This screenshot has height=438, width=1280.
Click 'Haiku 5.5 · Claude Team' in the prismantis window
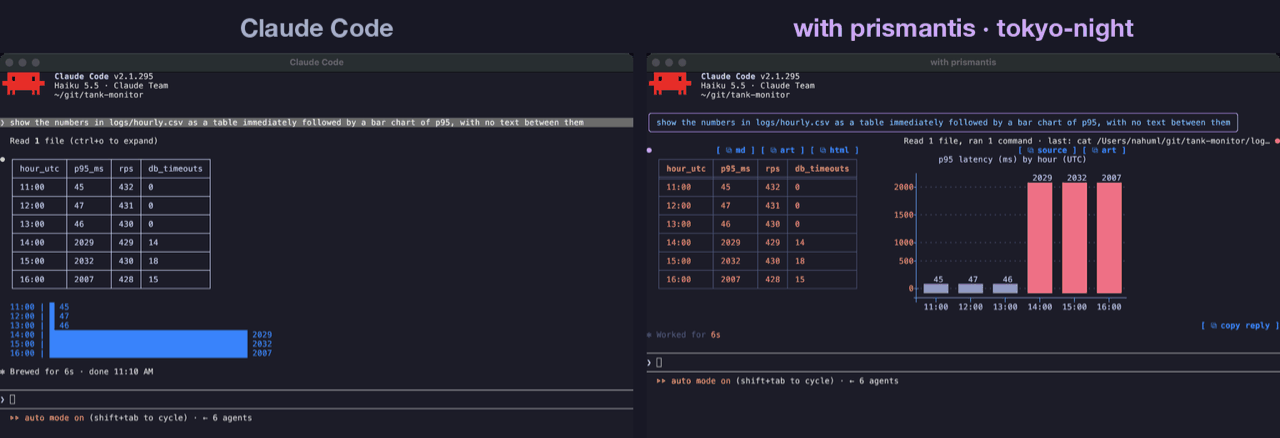758,85
